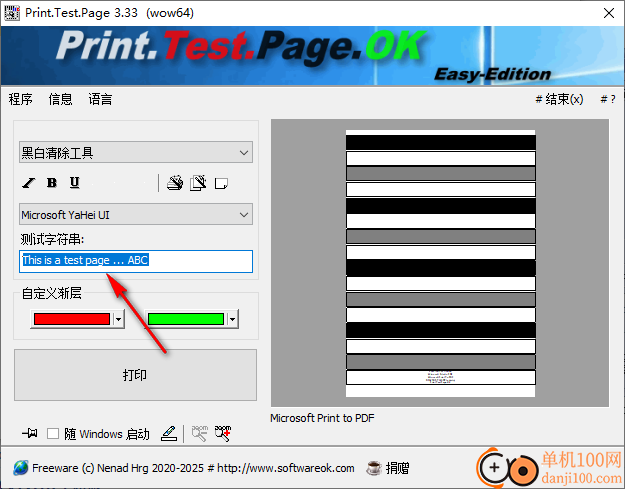This screenshot has width=625, height=489.
Task: Click the zoom in magnifier icon
Action: click(x=223, y=433)
